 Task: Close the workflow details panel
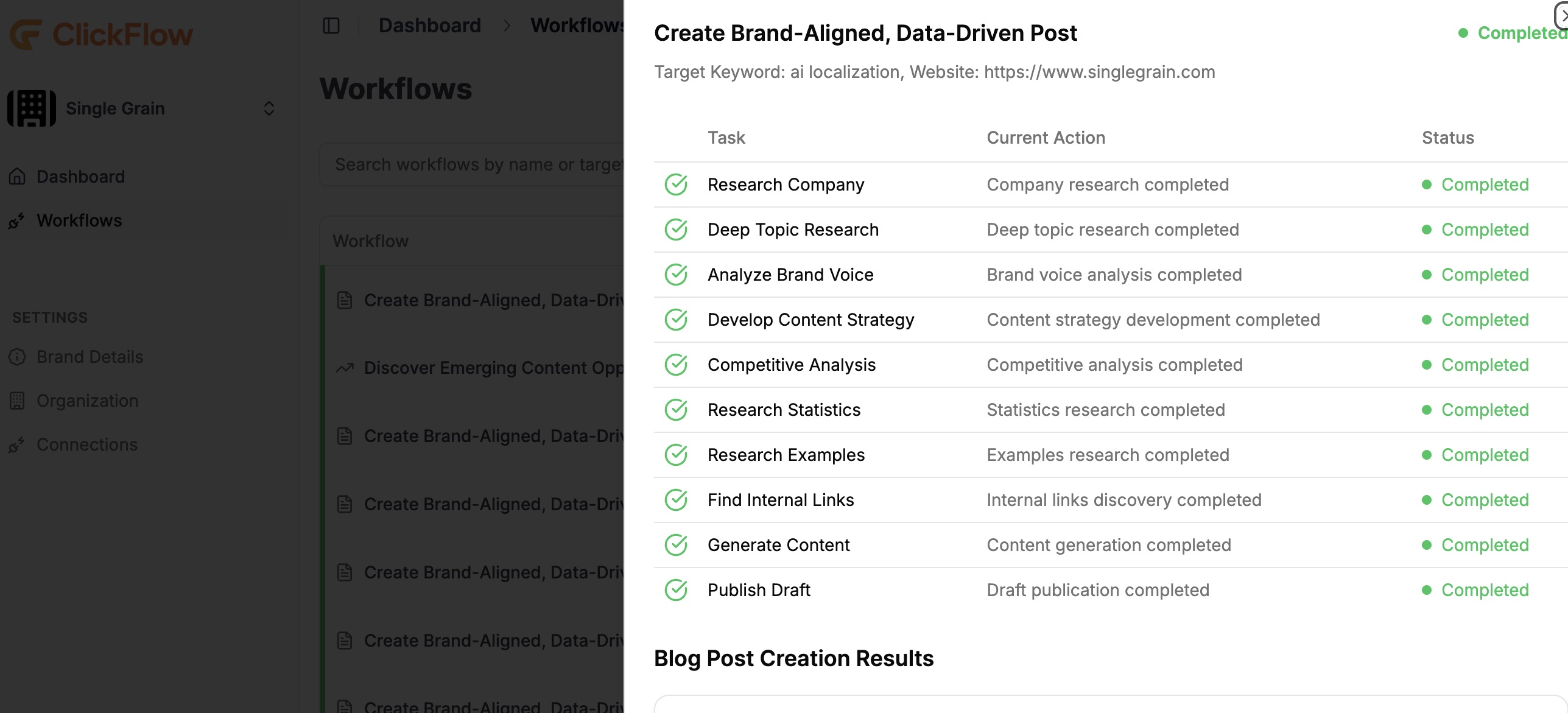coord(1561,15)
